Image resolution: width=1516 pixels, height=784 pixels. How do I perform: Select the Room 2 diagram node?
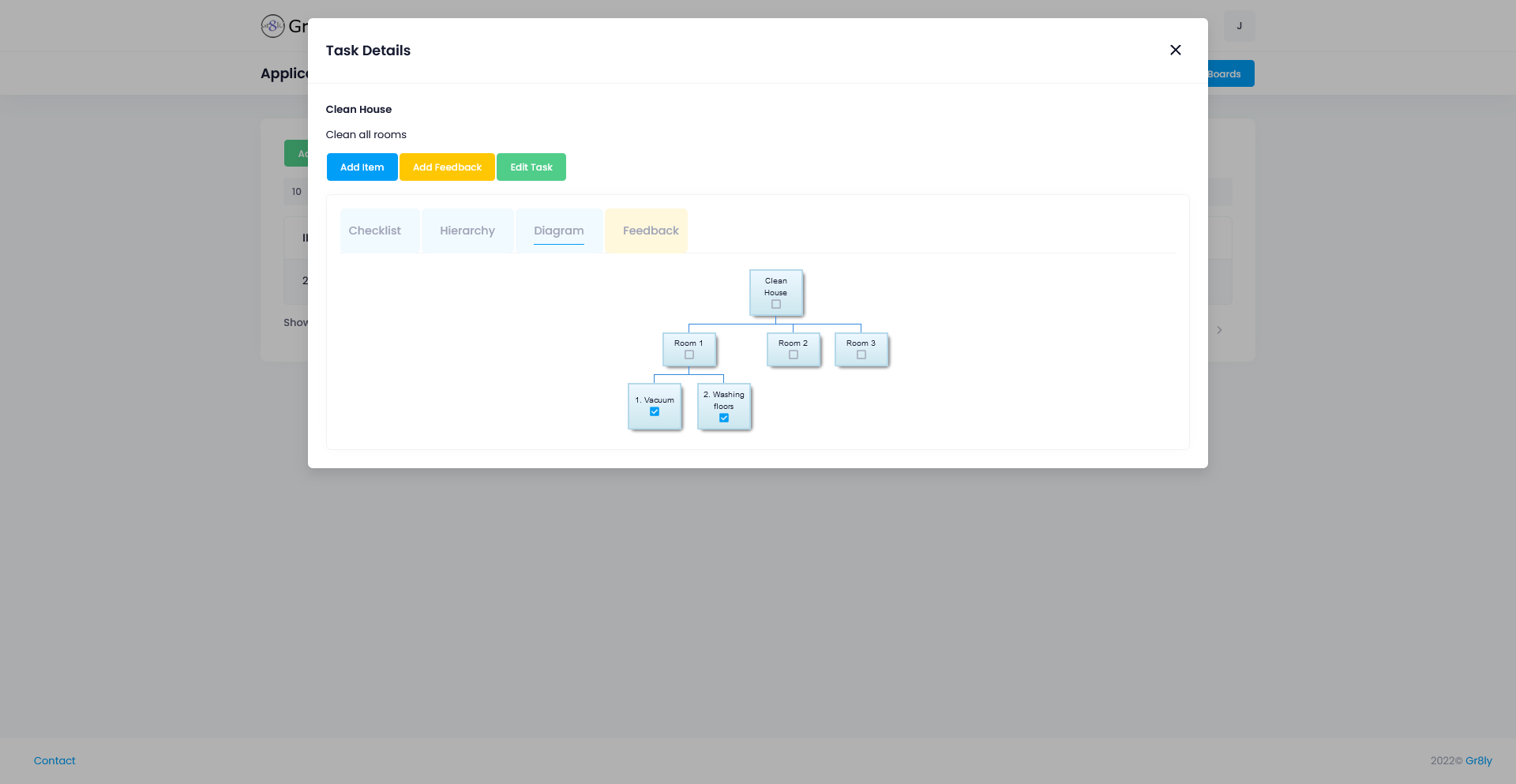point(792,343)
